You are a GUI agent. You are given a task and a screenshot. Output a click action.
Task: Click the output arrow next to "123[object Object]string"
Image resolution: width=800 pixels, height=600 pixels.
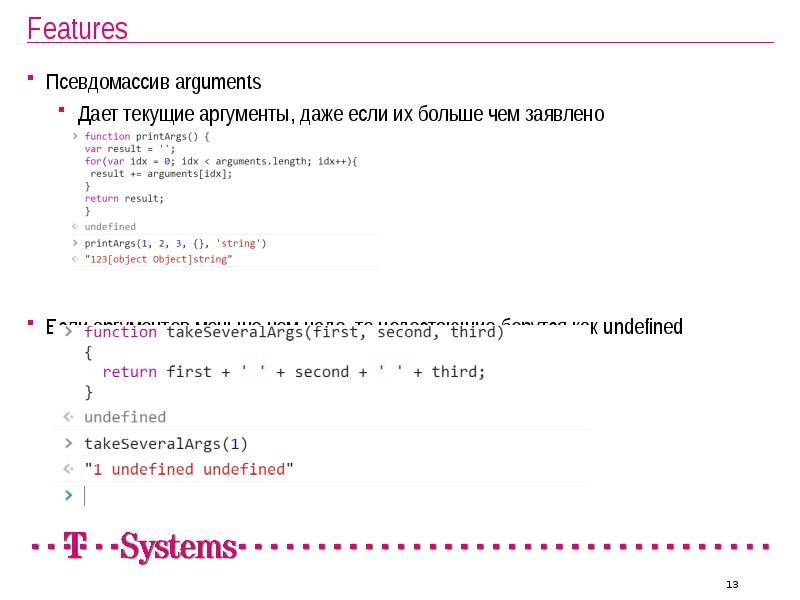coord(75,259)
